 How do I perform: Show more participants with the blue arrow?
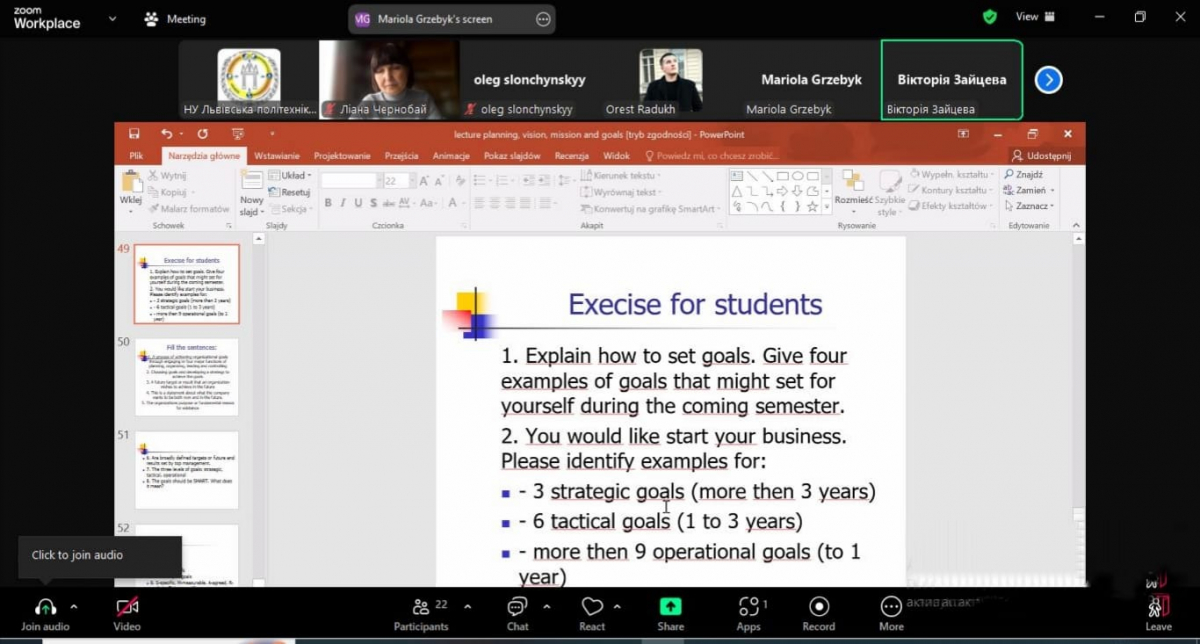point(1048,80)
